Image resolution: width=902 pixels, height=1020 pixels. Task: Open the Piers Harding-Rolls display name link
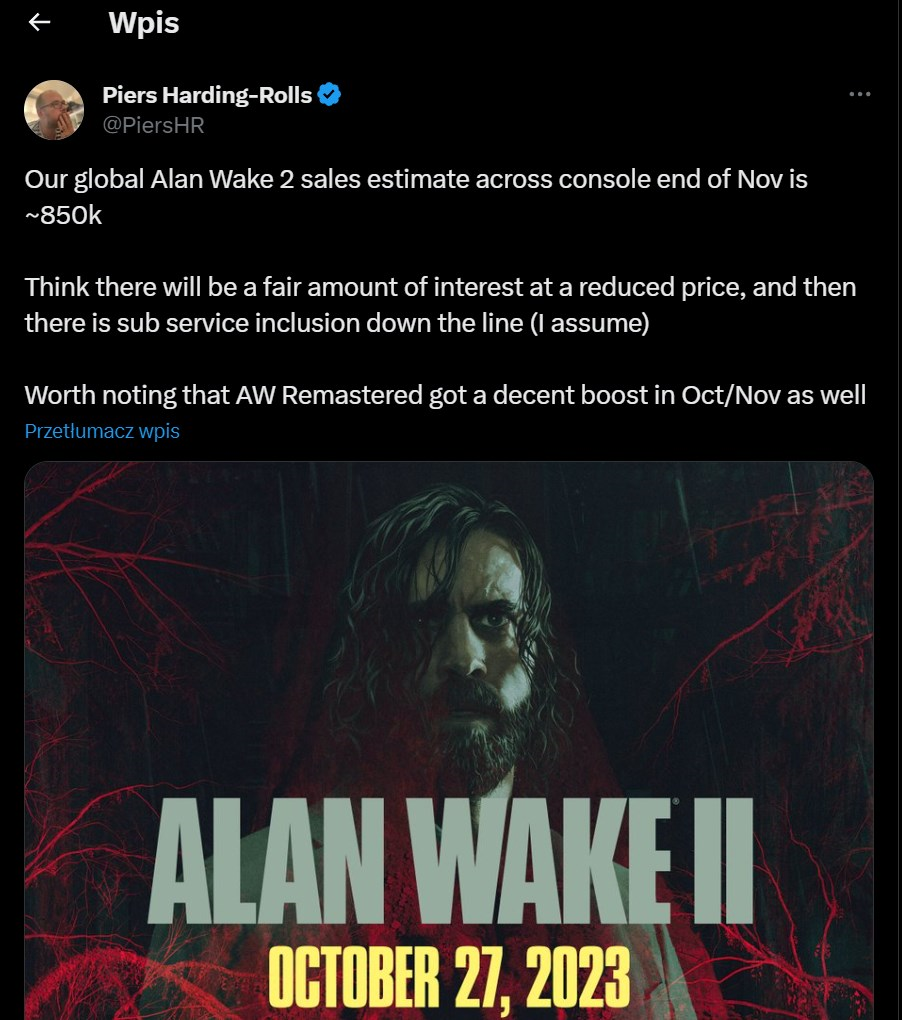pyautogui.click(x=207, y=95)
